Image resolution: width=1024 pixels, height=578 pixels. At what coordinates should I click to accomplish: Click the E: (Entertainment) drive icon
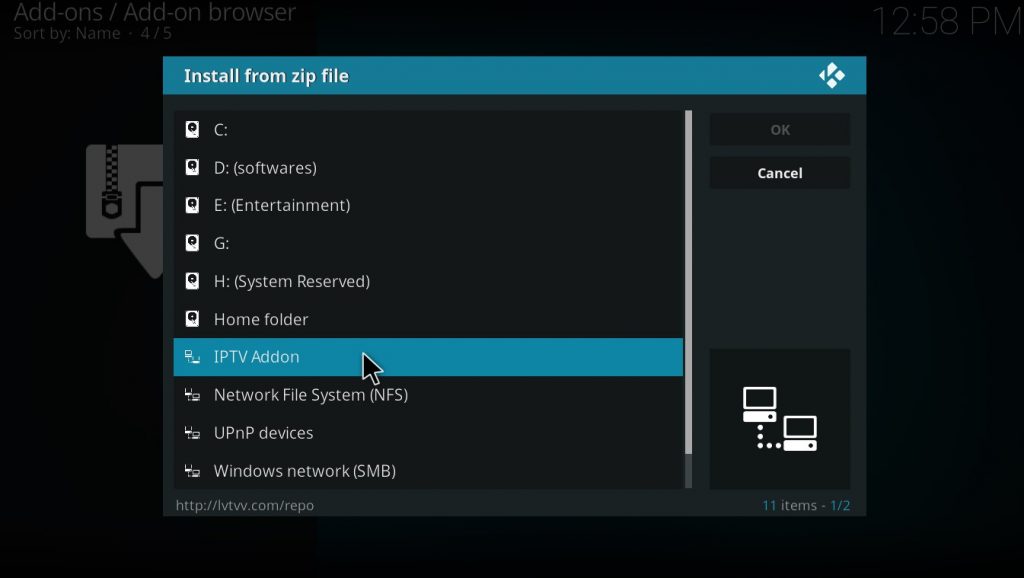click(x=192, y=205)
